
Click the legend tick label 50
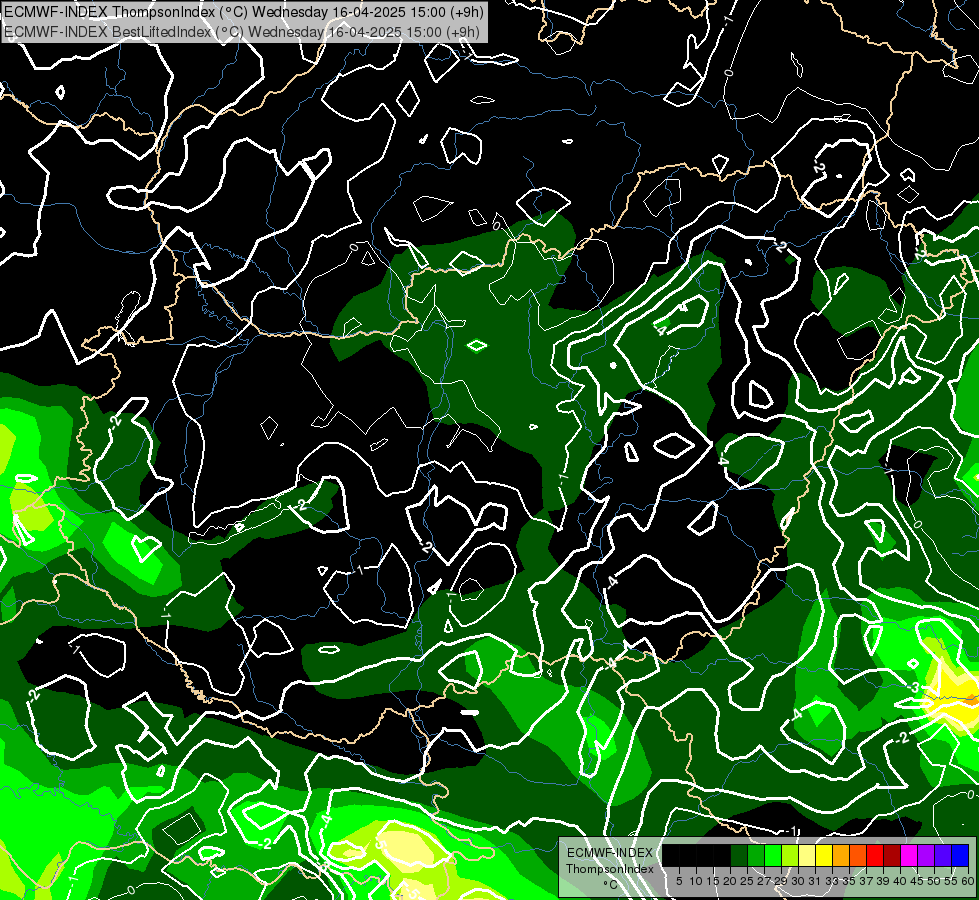pos(935,881)
